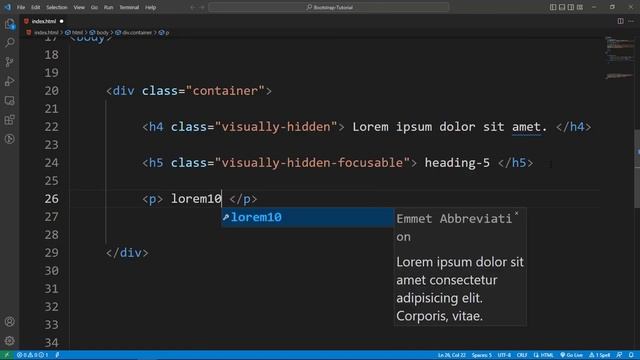The width and height of the screenshot is (640, 360).
Task: Change encoding via UTF-8 status item
Action: pyautogui.click(x=504, y=355)
